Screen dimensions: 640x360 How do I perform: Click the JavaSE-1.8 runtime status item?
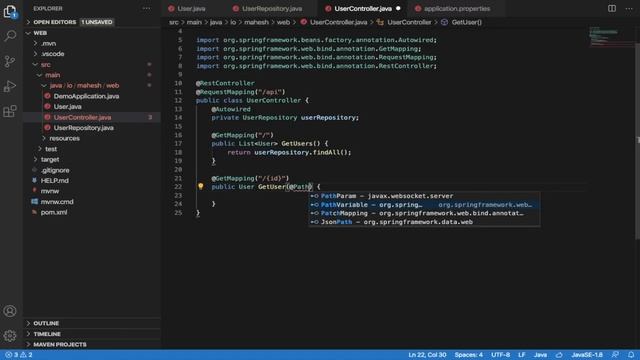[587, 355]
